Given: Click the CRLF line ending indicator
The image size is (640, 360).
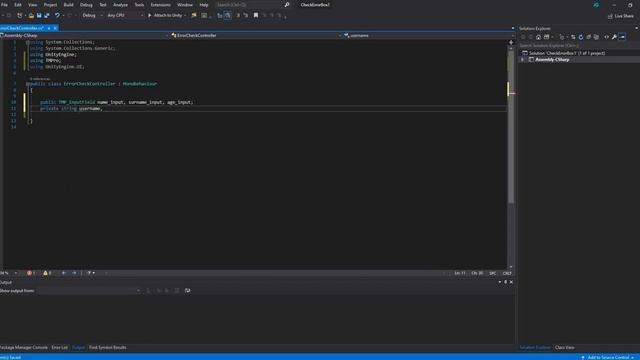Looking at the screenshot, I should click(x=507, y=273).
